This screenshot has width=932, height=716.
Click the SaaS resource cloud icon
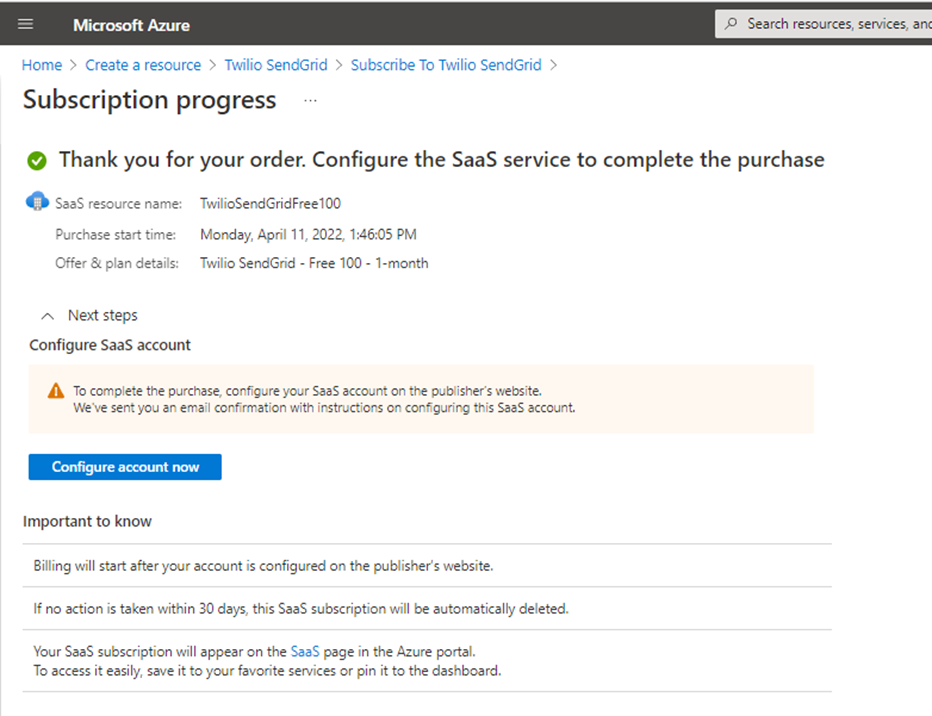tap(37, 201)
